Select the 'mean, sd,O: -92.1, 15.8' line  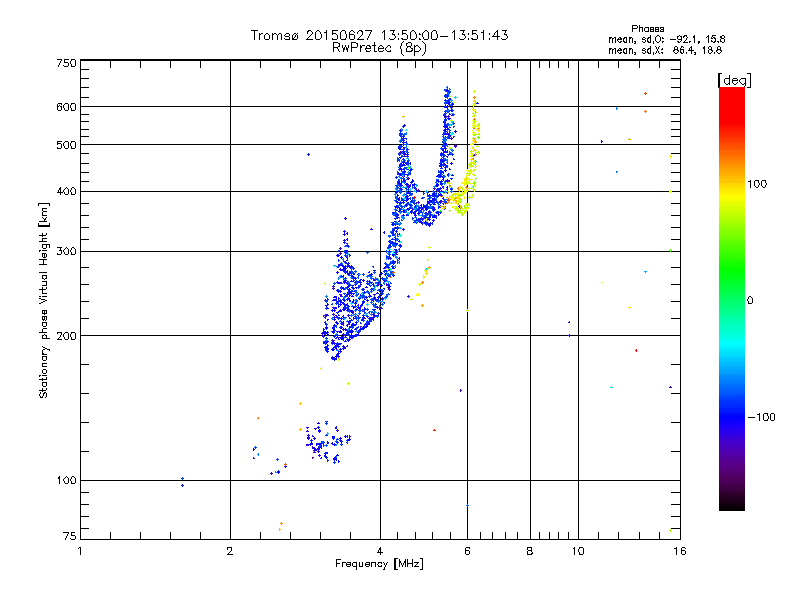(666, 39)
